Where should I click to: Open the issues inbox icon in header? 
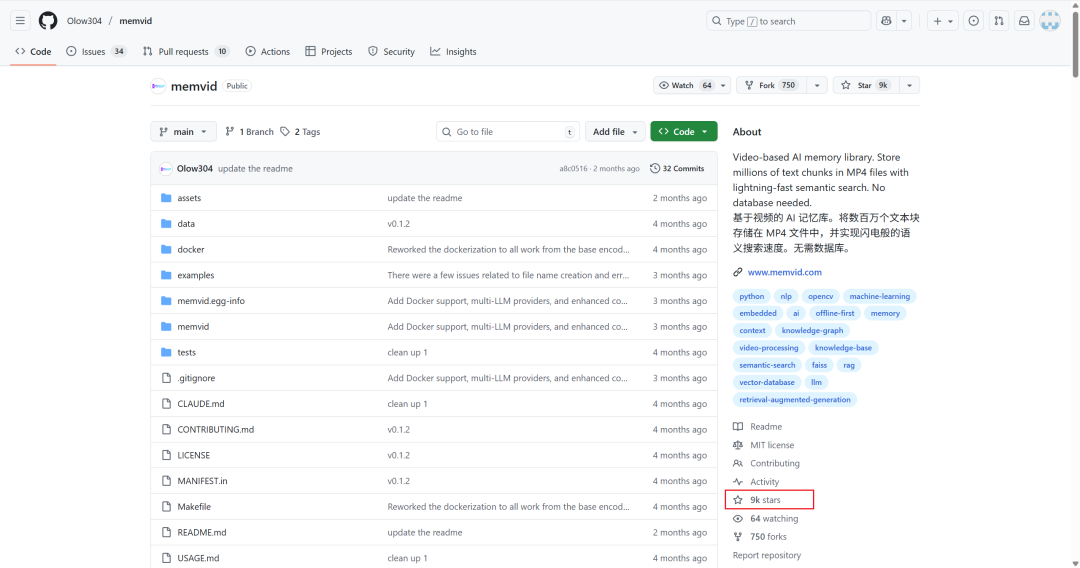(973, 21)
